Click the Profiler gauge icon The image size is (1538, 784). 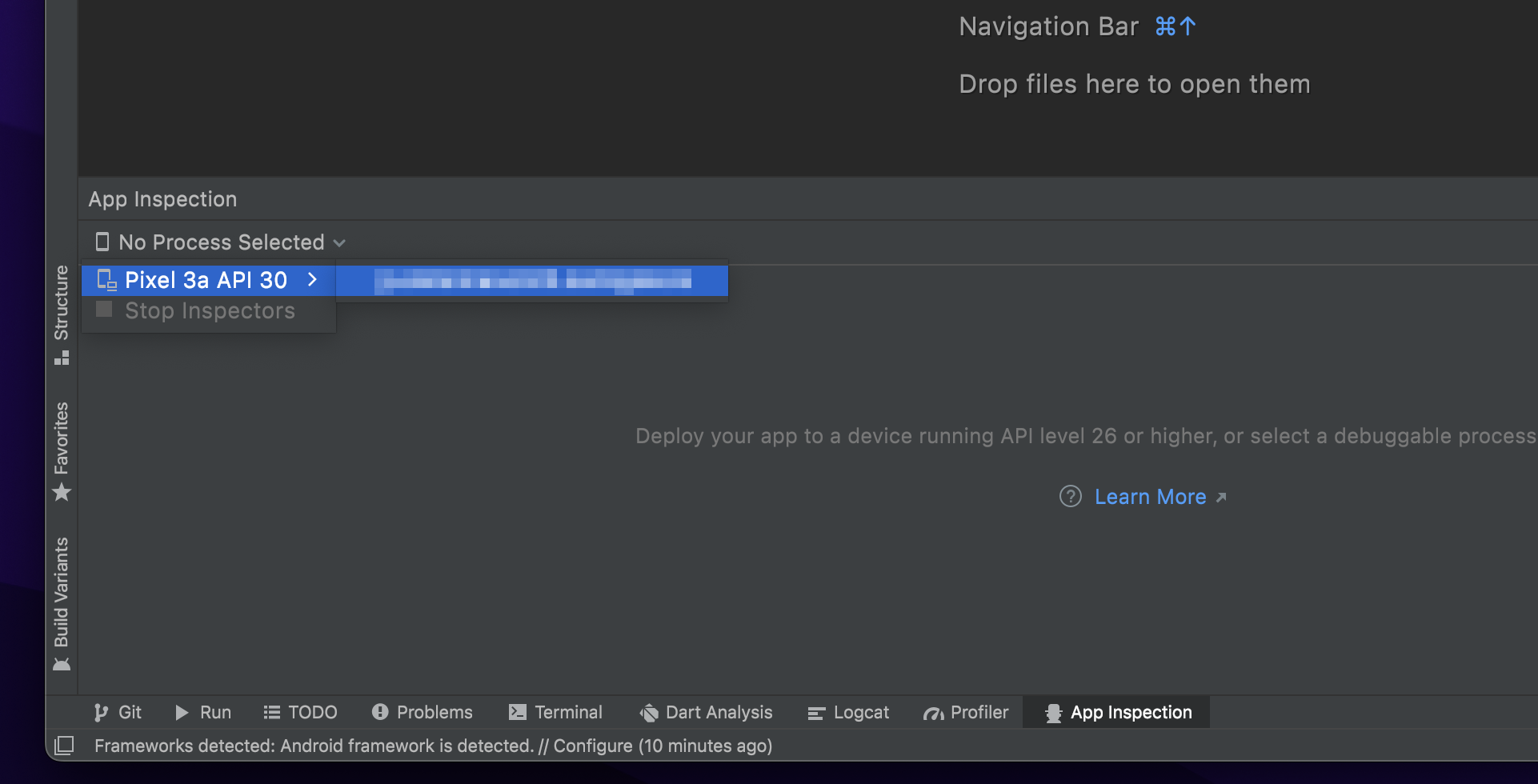[x=933, y=712]
